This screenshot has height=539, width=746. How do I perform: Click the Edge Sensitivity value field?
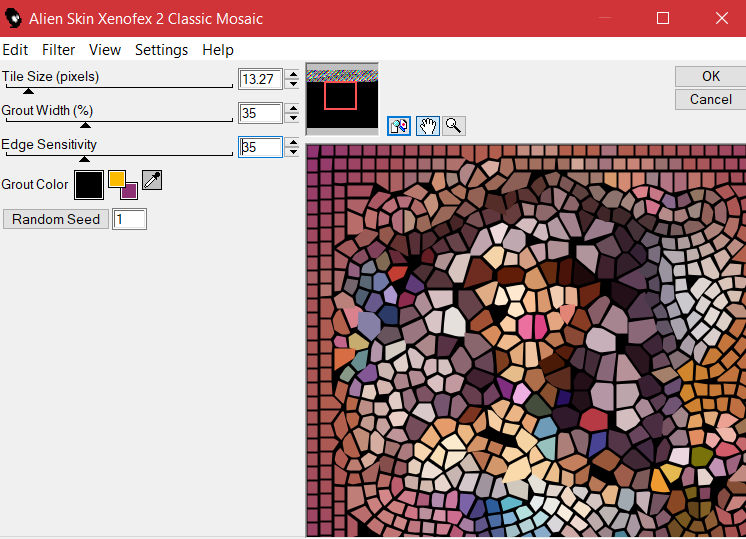[260, 147]
